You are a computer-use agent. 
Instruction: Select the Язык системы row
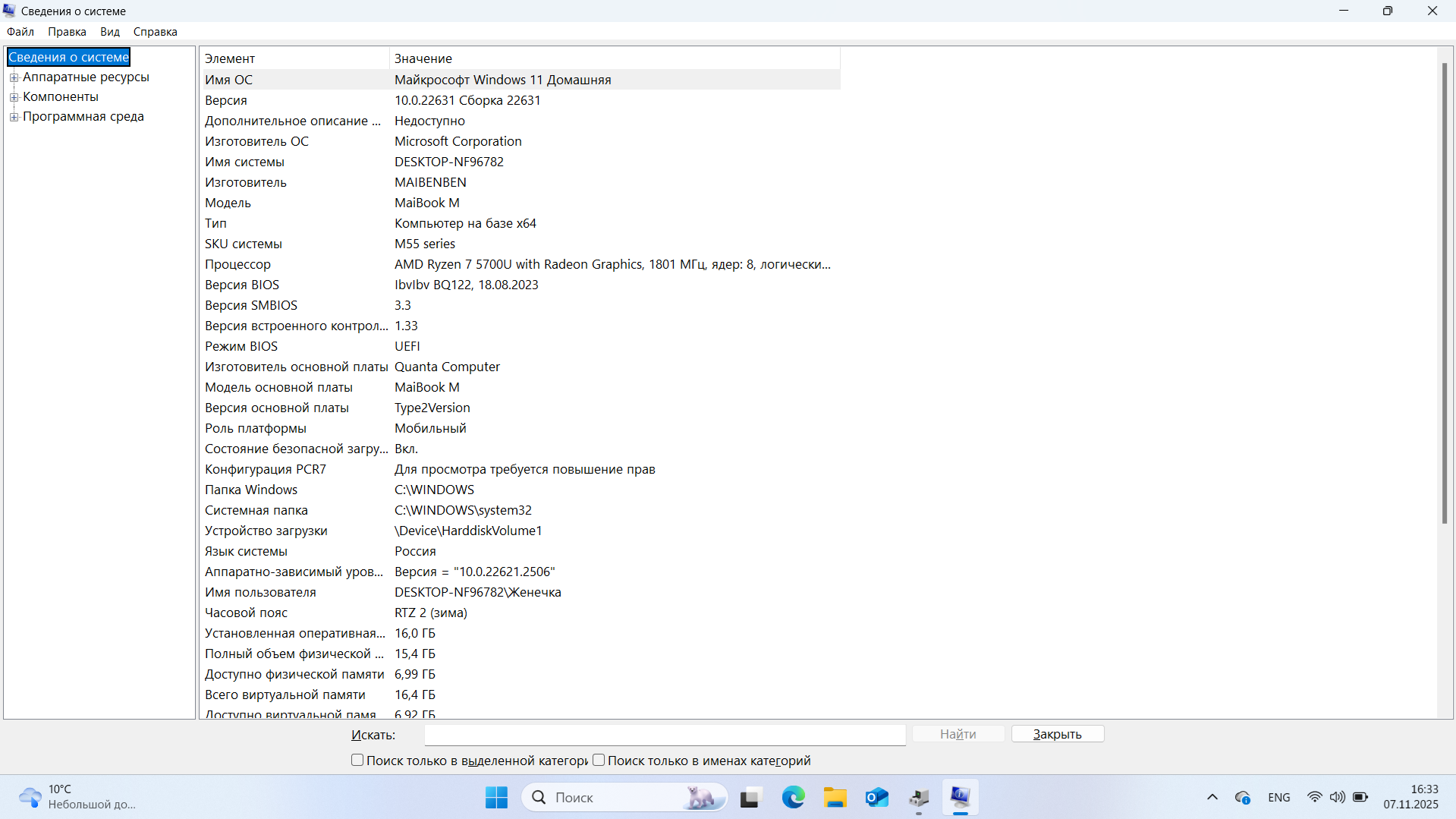521,551
